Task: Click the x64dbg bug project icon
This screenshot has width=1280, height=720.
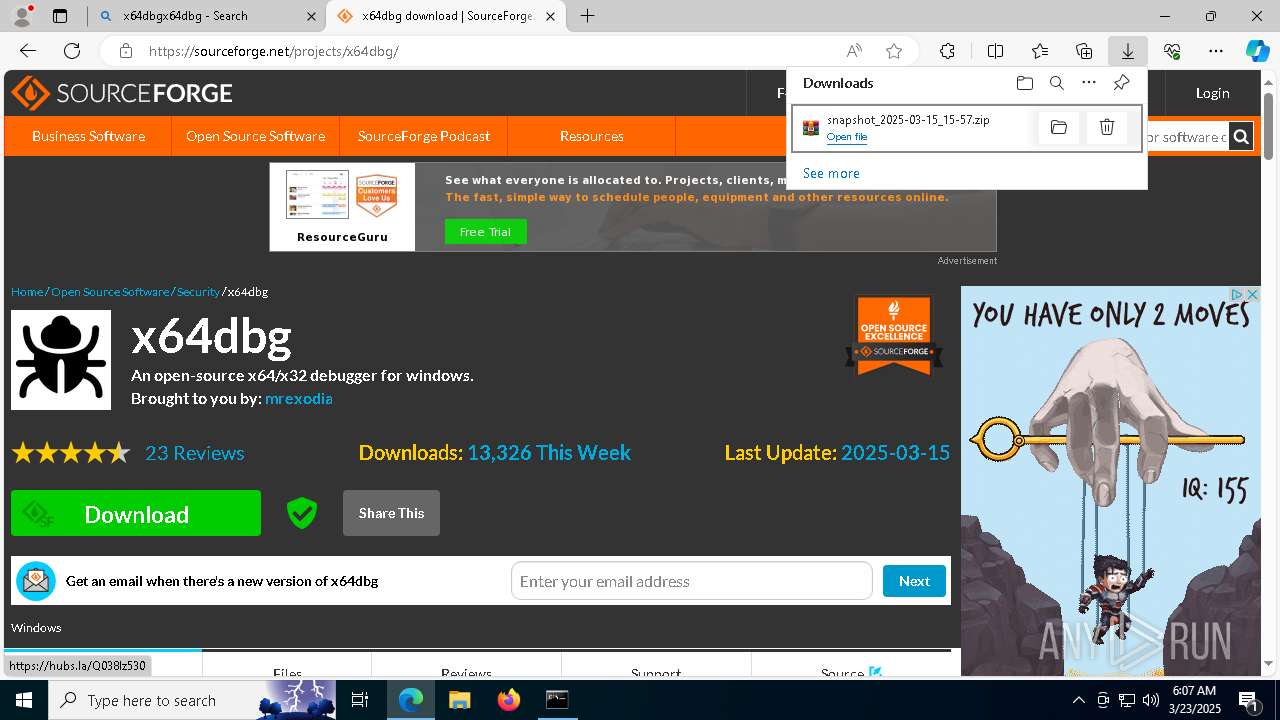Action: pos(61,360)
